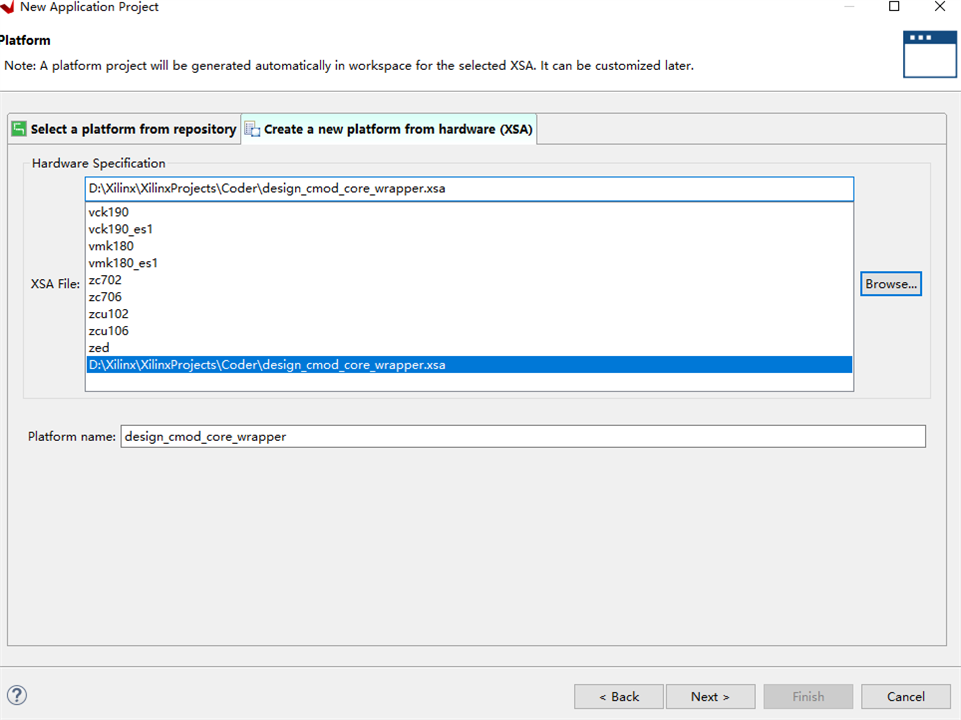Screen dimensions: 961x720
Task: Click the Vitis logo in title bar
Action: pyautogui.click(x=6, y=7)
